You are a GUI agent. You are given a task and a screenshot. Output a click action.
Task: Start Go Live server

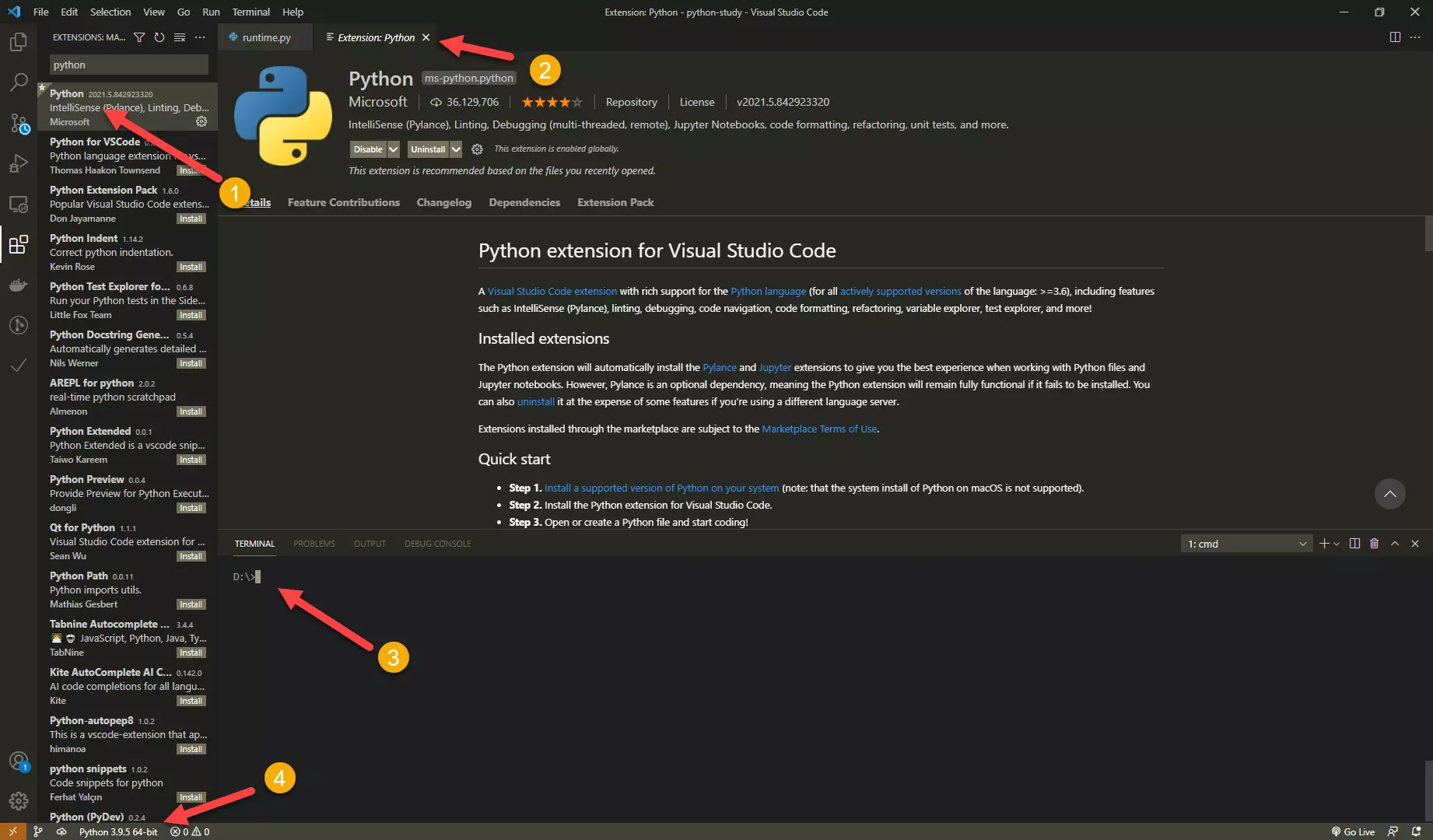pos(1353,831)
